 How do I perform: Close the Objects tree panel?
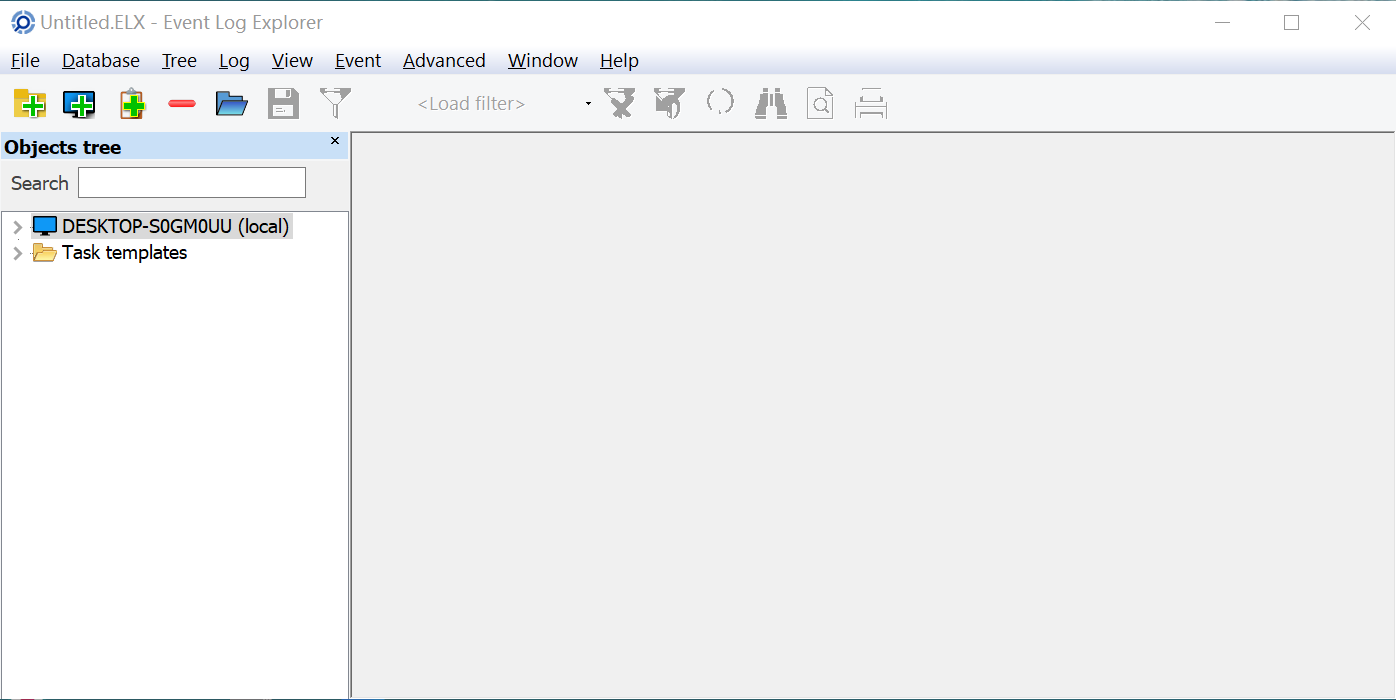click(335, 141)
